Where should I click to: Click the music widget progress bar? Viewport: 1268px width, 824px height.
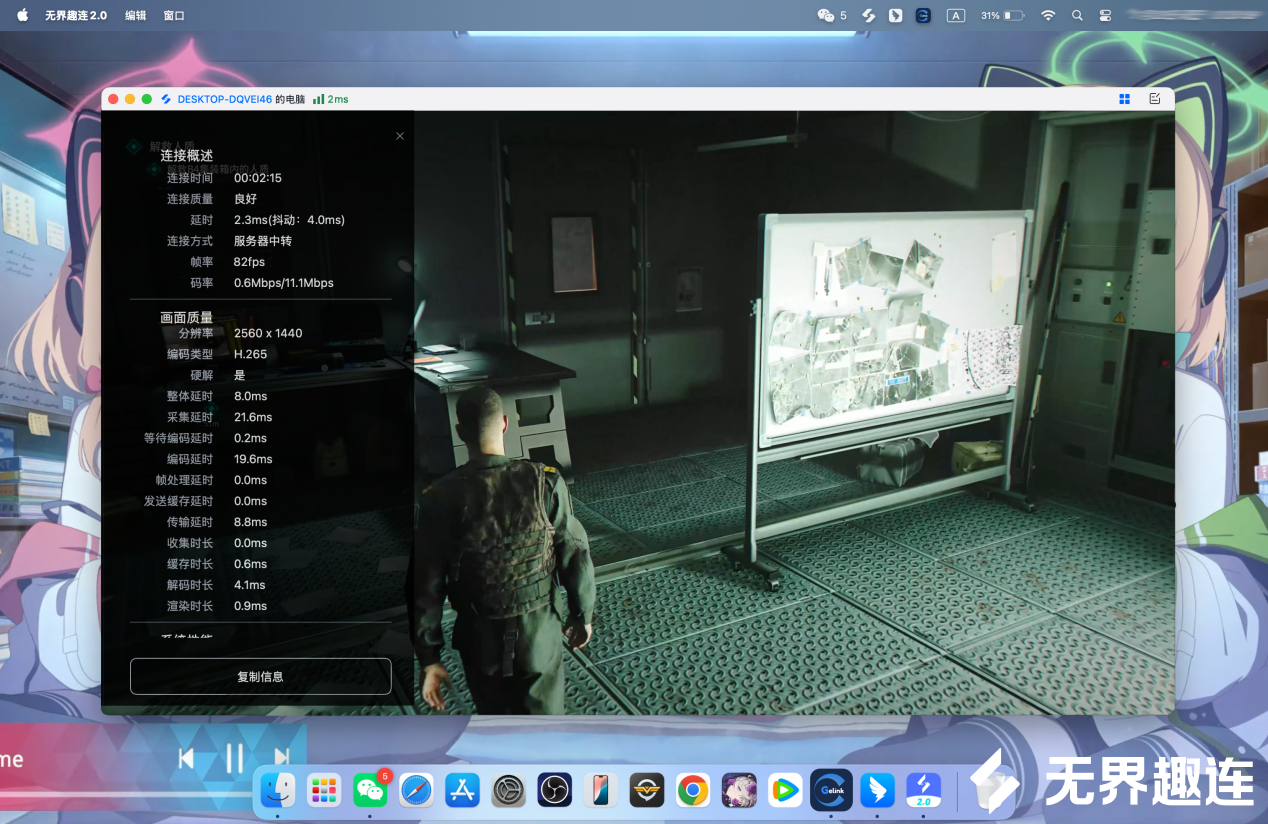click(x=126, y=795)
